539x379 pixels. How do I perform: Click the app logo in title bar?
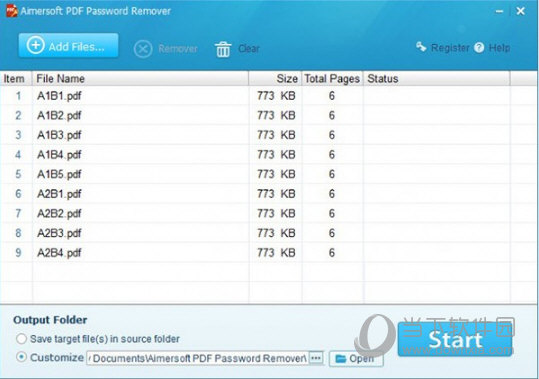(11, 11)
